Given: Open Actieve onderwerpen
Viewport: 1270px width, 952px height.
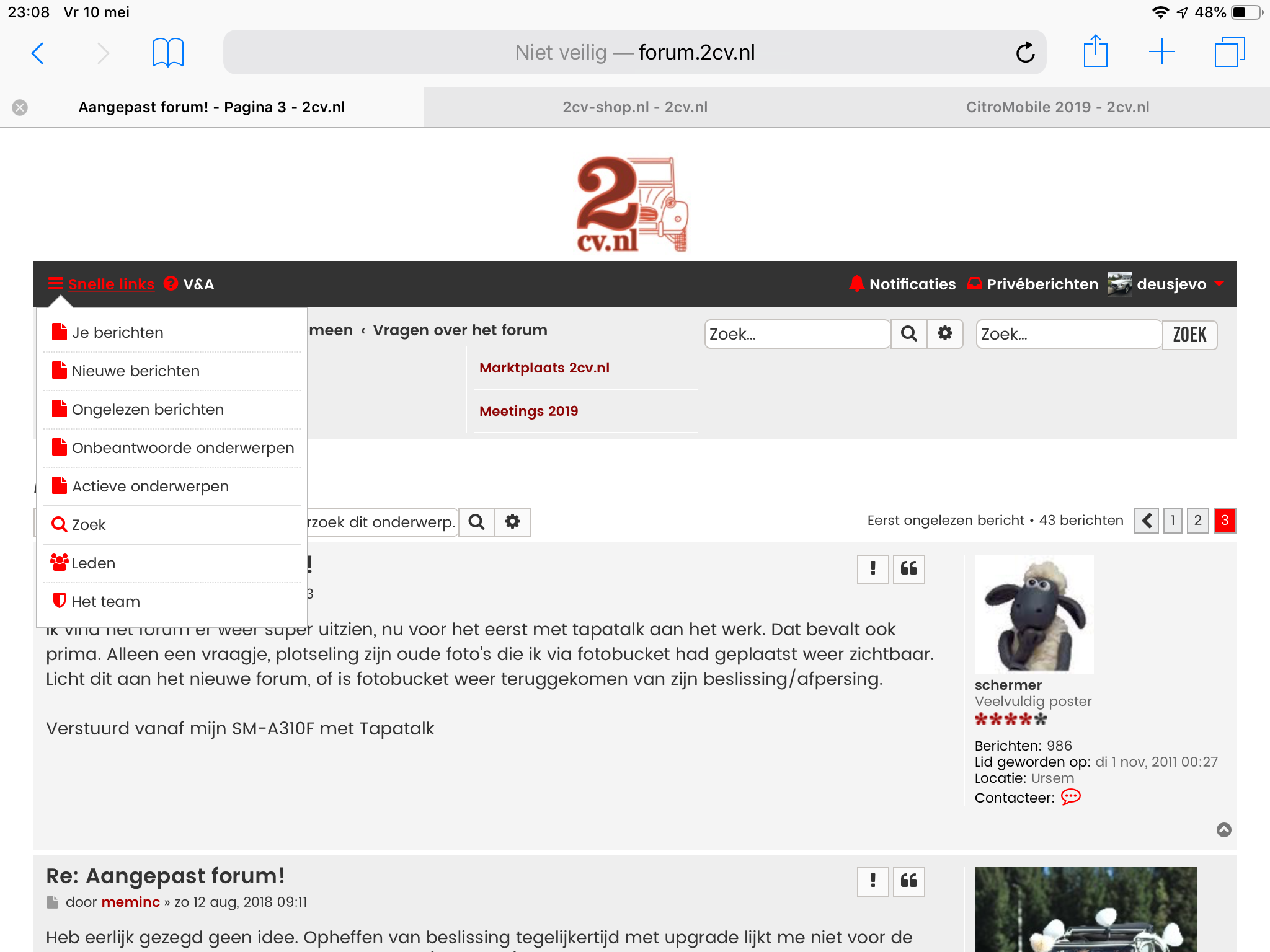Looking at the screenshot, I should [x=172, y=487].
